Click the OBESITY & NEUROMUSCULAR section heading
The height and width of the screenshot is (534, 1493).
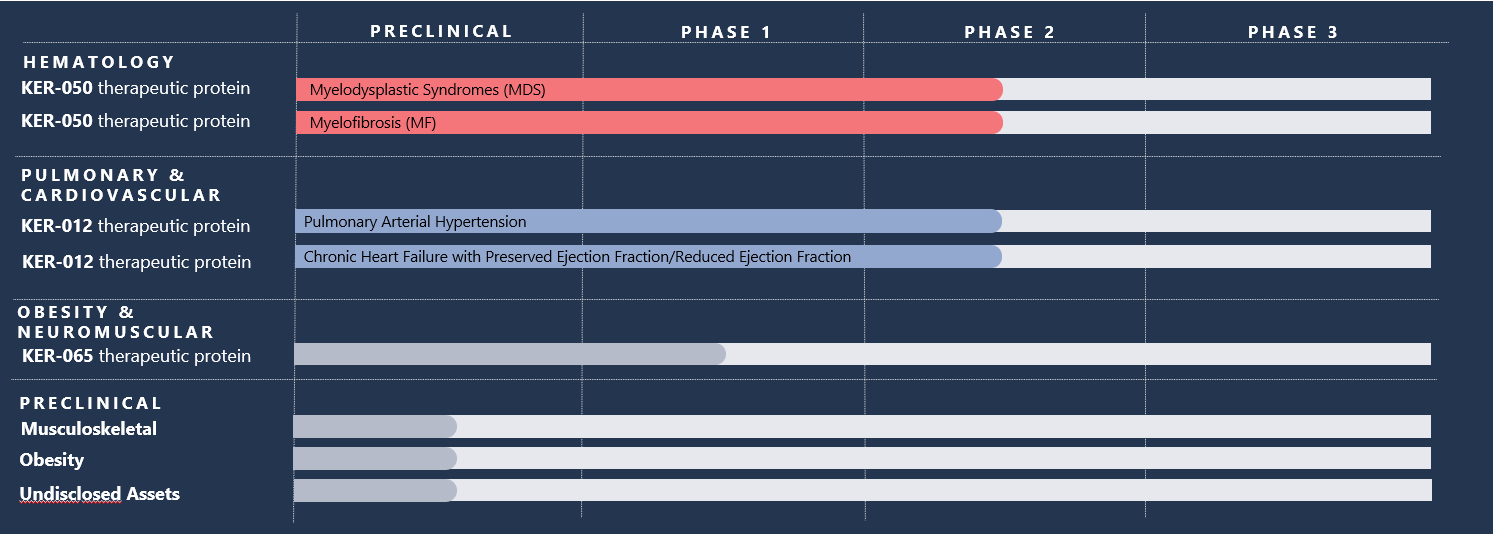[115, 322]
